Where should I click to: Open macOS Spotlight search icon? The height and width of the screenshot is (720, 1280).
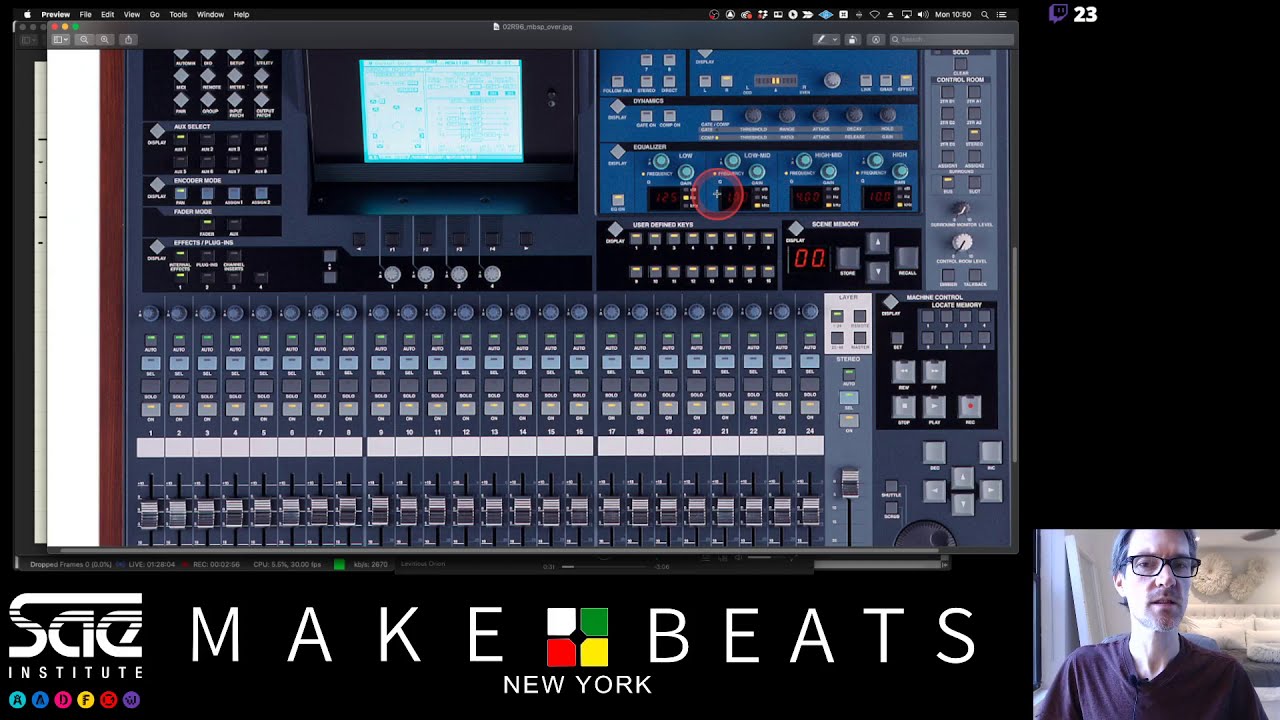click(x=985, y=14)
